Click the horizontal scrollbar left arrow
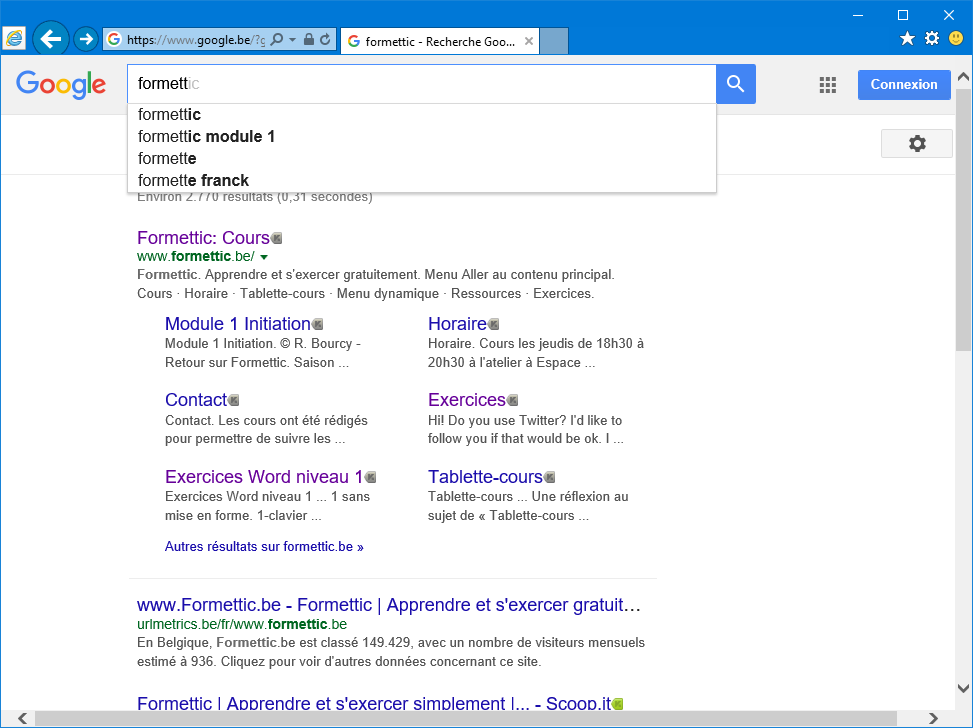973x728 pixels. click(22, 718)
